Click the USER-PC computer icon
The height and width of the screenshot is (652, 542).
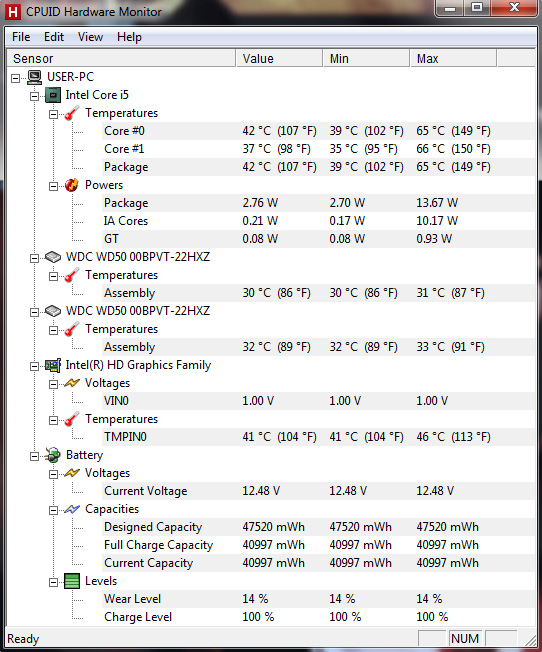35,77
